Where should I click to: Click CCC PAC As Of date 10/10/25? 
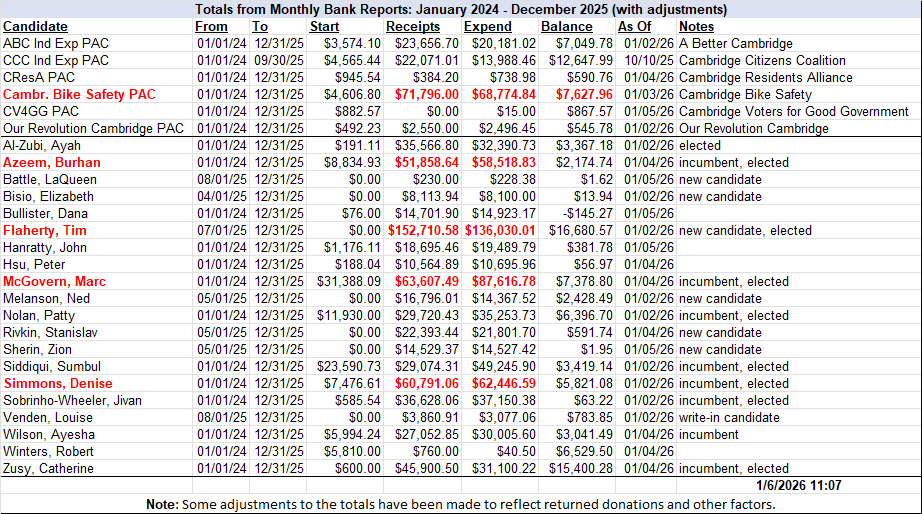[x=649, y=61]
